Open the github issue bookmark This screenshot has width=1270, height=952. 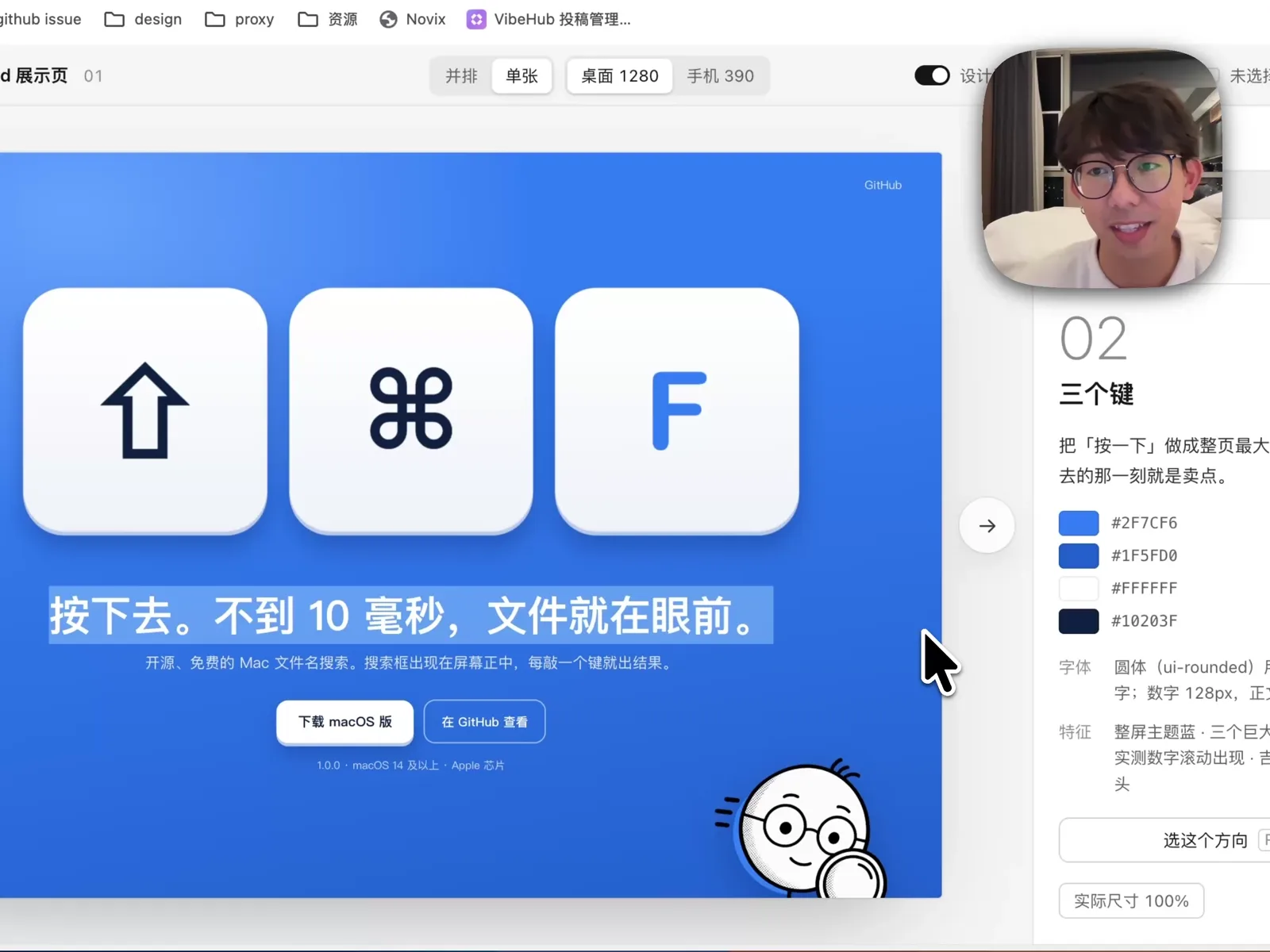click(40, 19)
